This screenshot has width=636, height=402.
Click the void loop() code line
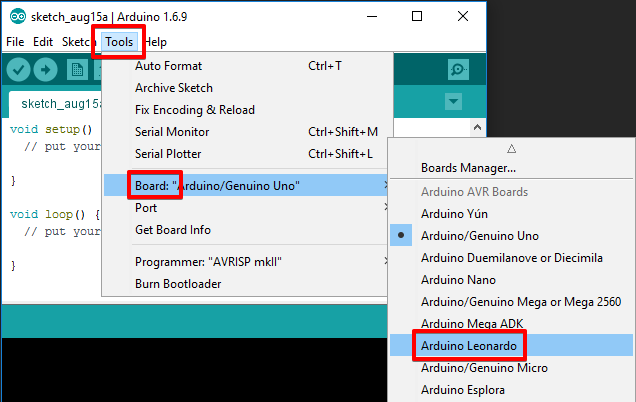coord(55,214)
